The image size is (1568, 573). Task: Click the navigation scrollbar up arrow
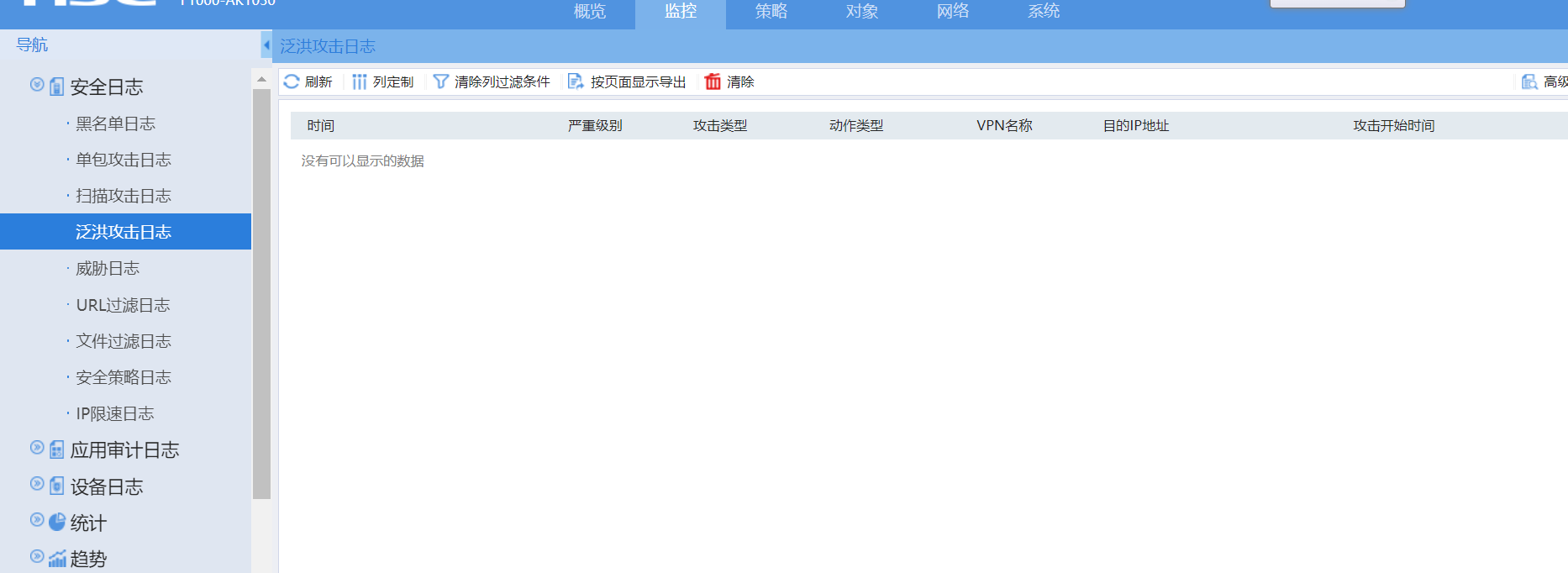261,79
